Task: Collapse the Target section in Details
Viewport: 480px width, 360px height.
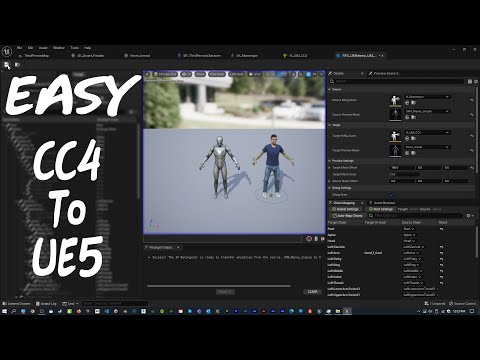Action: coord(330,125)
